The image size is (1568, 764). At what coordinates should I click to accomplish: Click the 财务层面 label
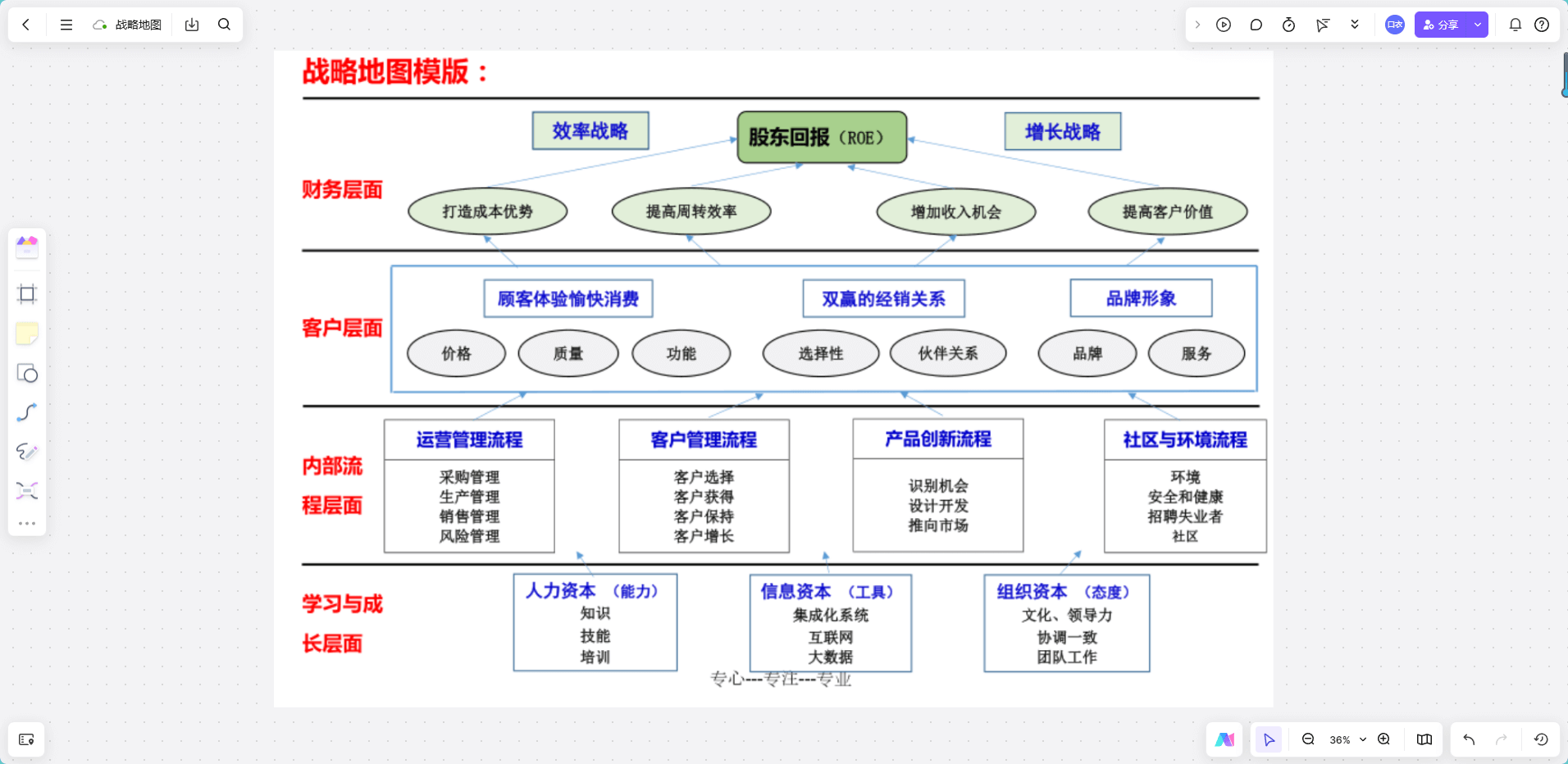[x=342, y=189]
